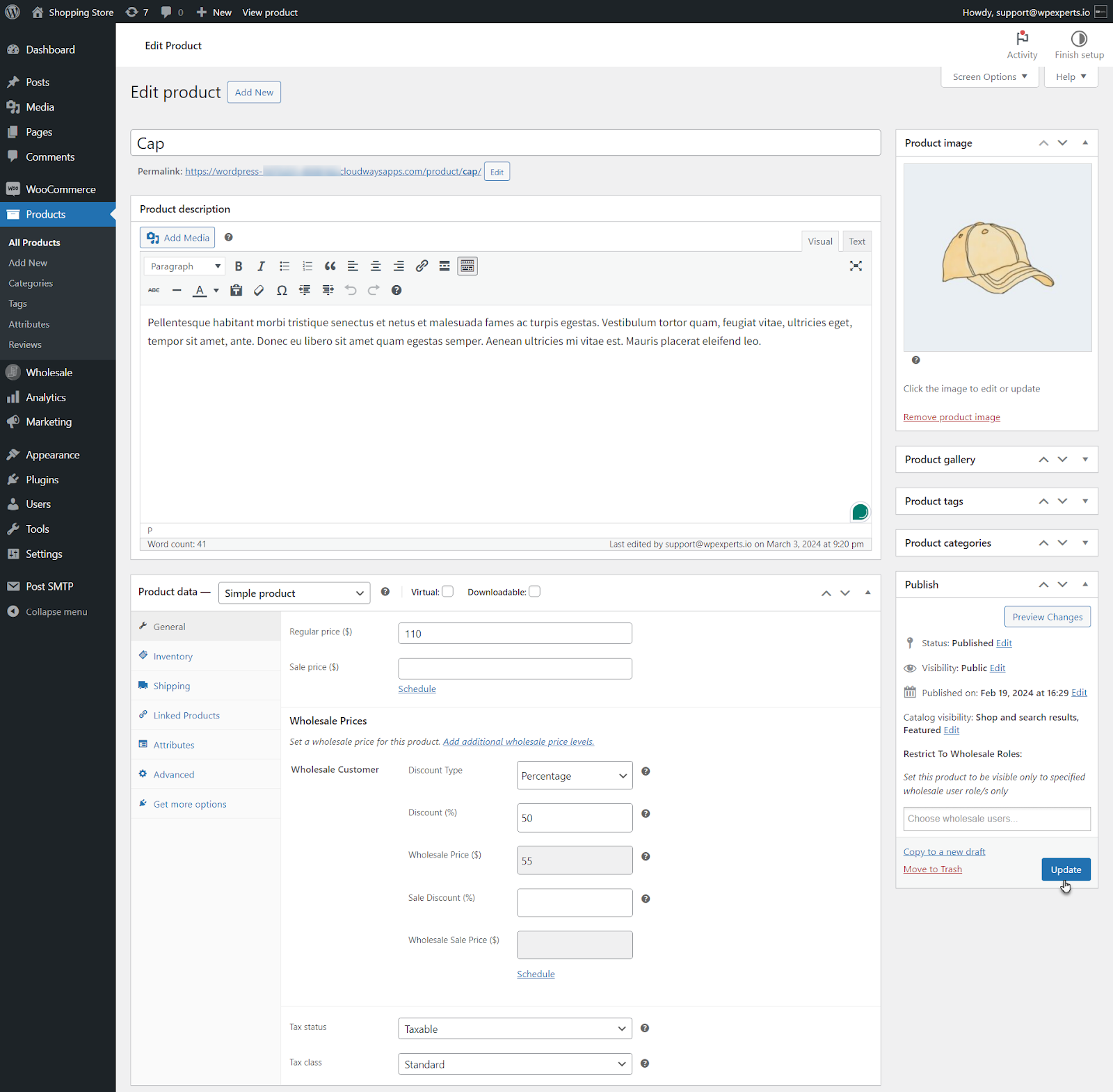Click Add New button beside Edit product
1113x1092 pixels.
pyautogui.click(x=254, y=93)
